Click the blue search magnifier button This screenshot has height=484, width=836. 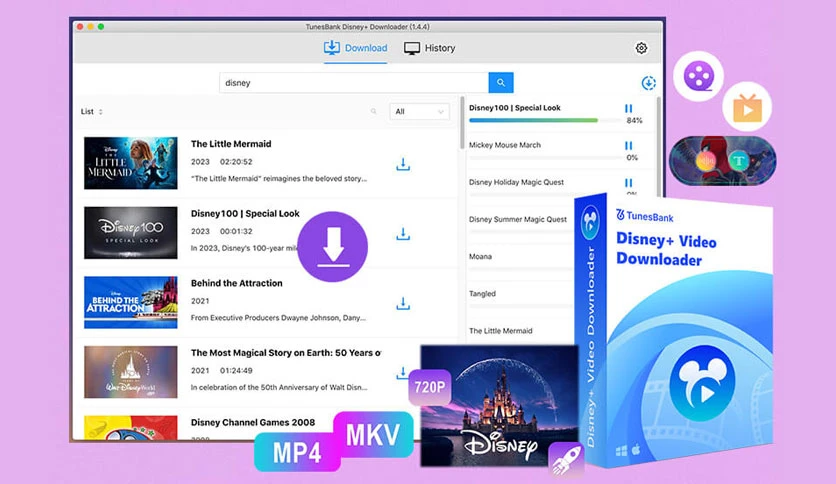tap(501, 83)
